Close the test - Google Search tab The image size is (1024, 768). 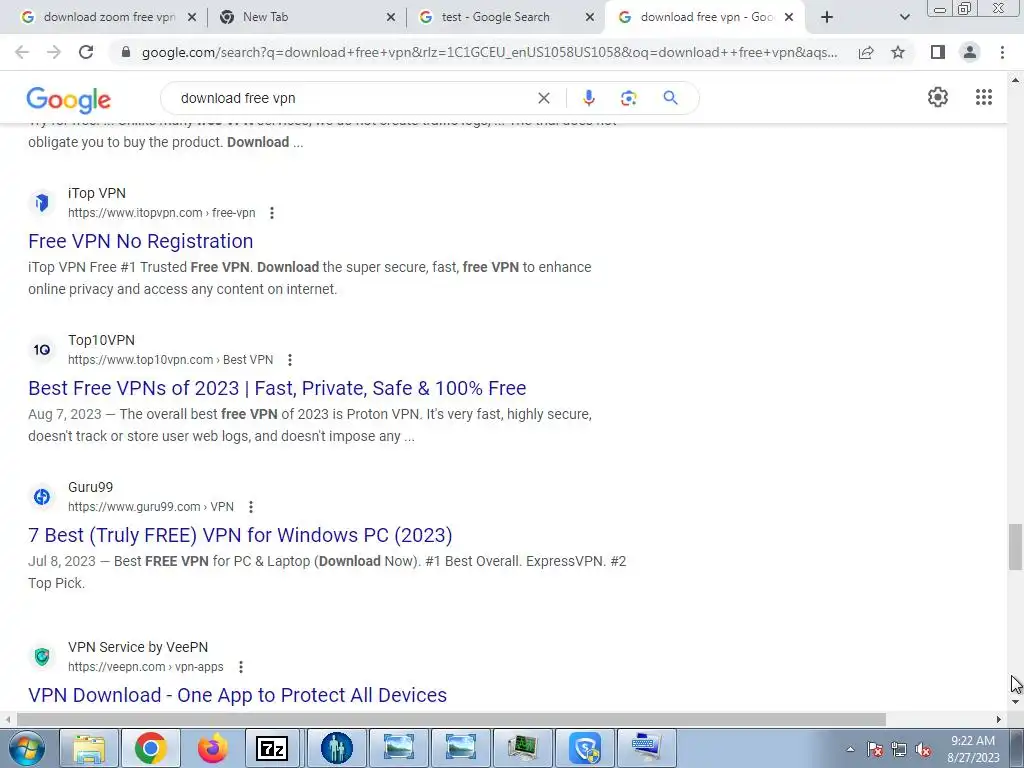(590, 17)
